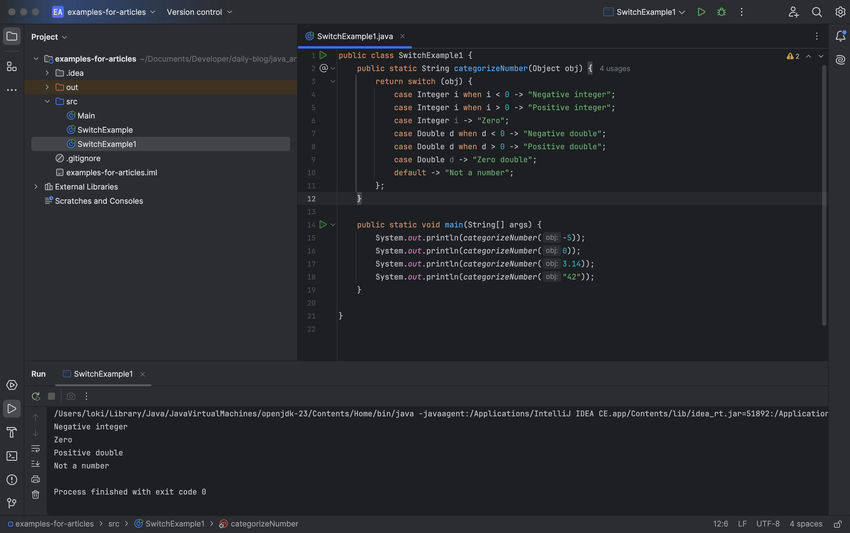The image size is (850, 533).
Task: Click the Search Everywhere magnifier
Action: (x=817, y=12)
